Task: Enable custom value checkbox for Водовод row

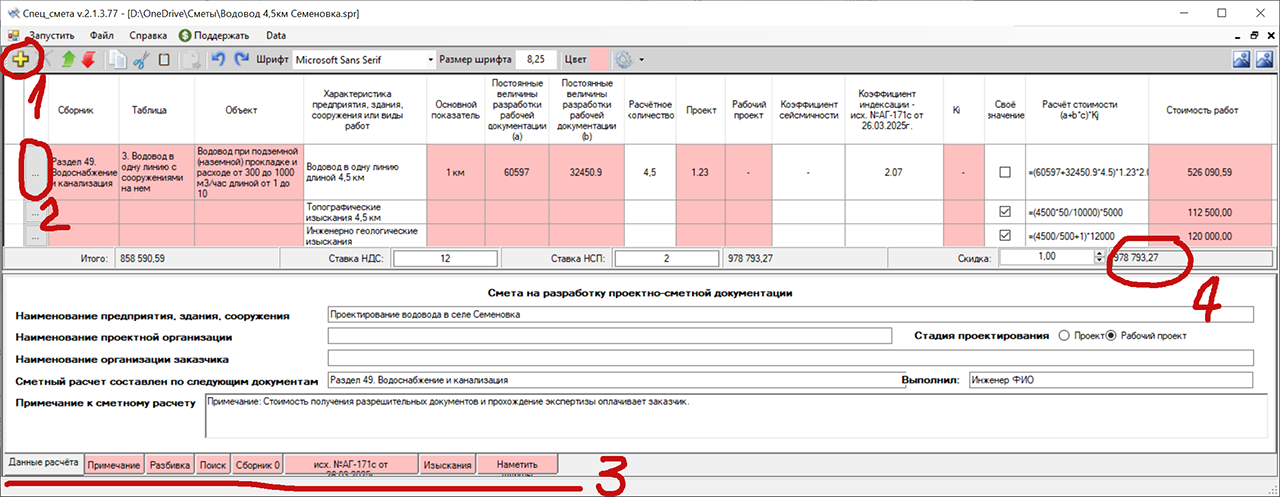Action: (1005, 172)
